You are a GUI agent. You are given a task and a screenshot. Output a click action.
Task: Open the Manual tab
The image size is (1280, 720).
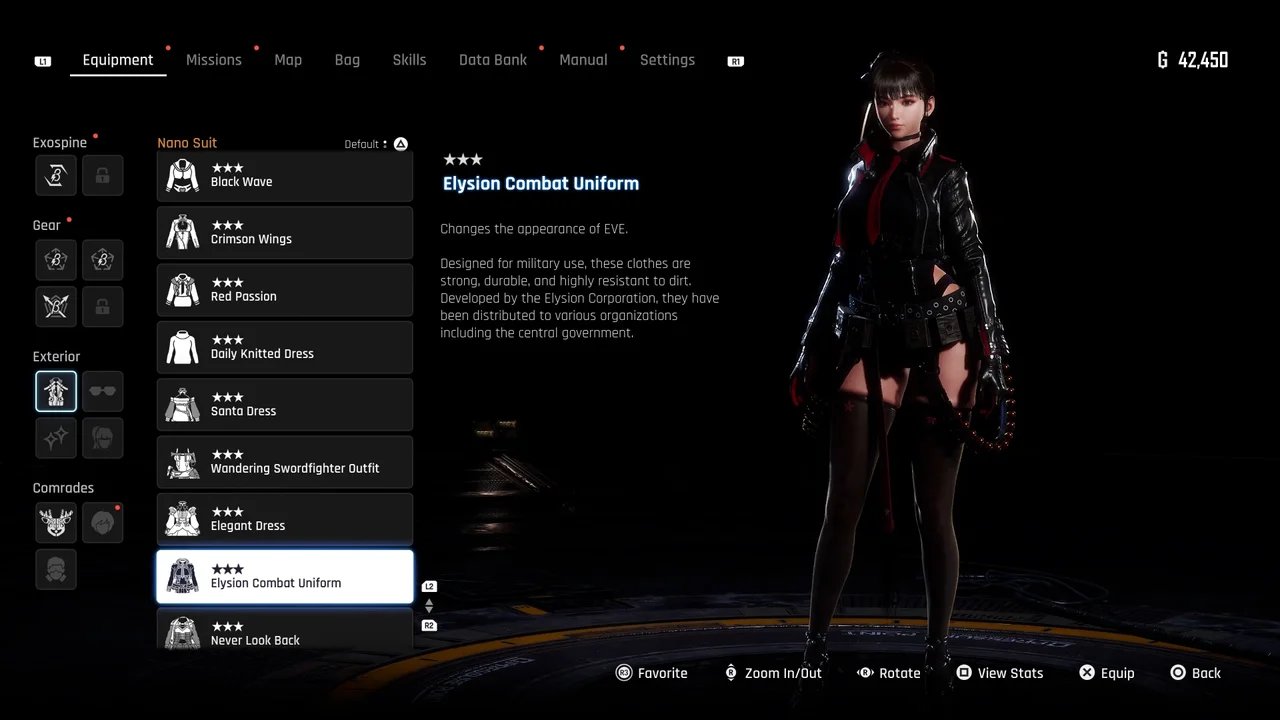pyautogui.click(x=583, y=60)
